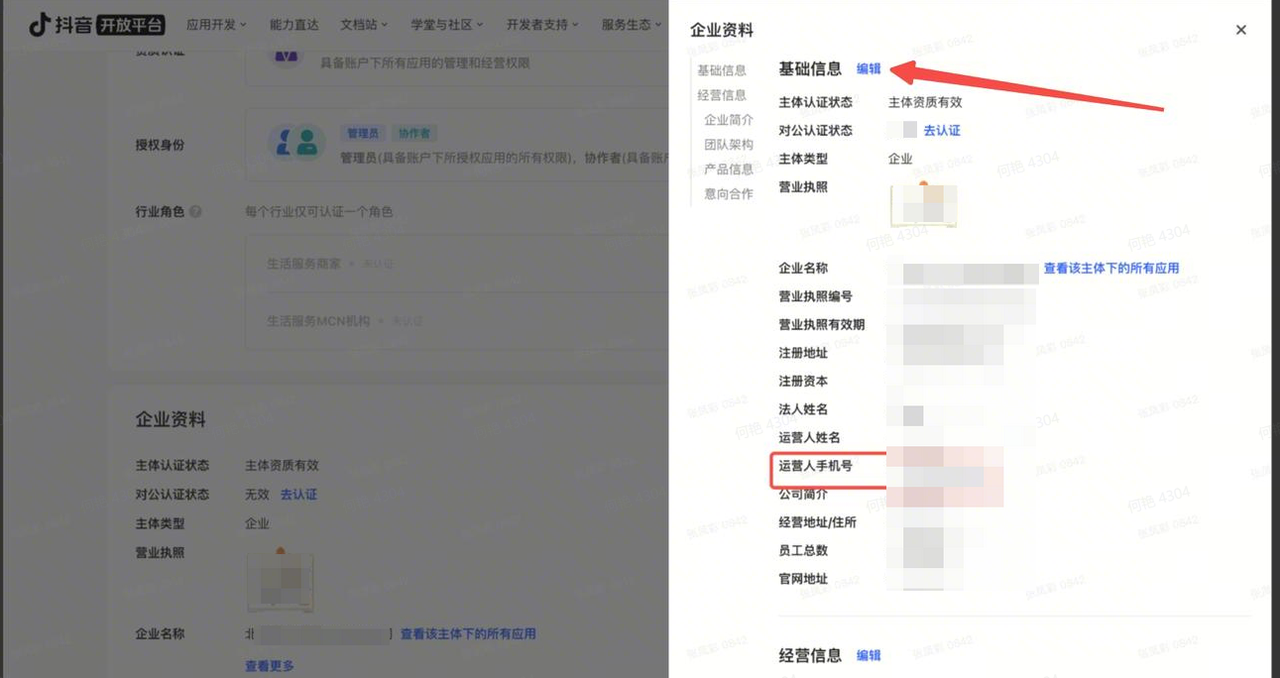Open 查看该主体下的所有应用 link in side panel

1111,268
